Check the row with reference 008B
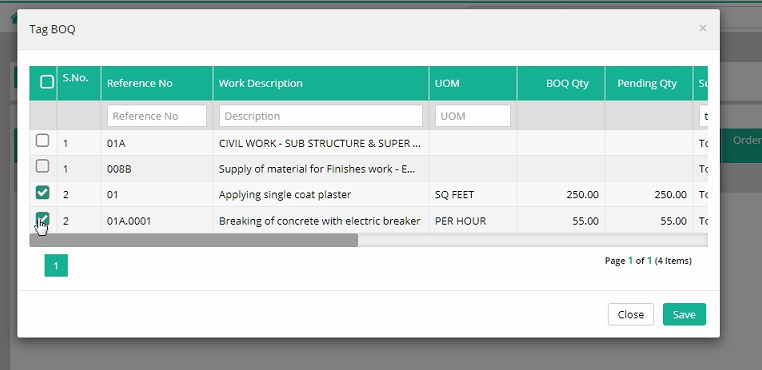Image resolution: width=762 pixels, height=370 pixels. tap(42, 166)
